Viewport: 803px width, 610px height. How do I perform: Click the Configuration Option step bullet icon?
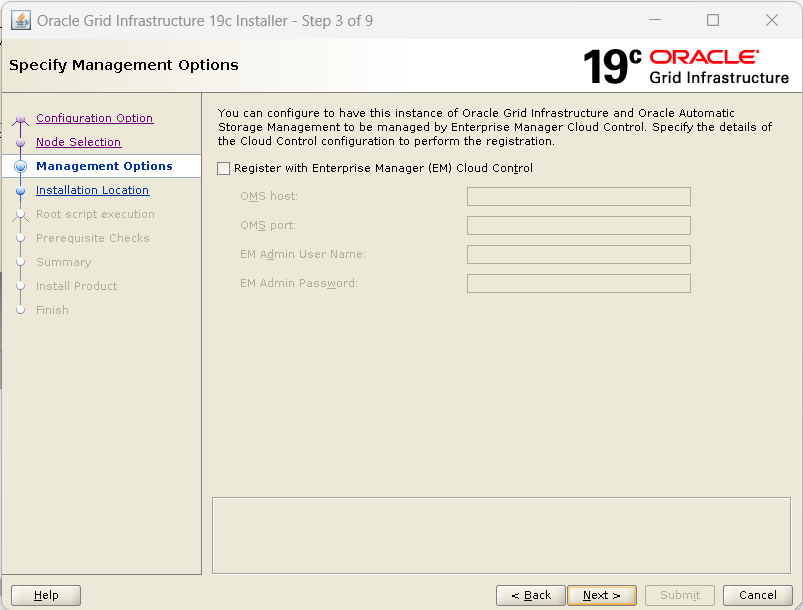pyautogui.click(x=20, y=119)
